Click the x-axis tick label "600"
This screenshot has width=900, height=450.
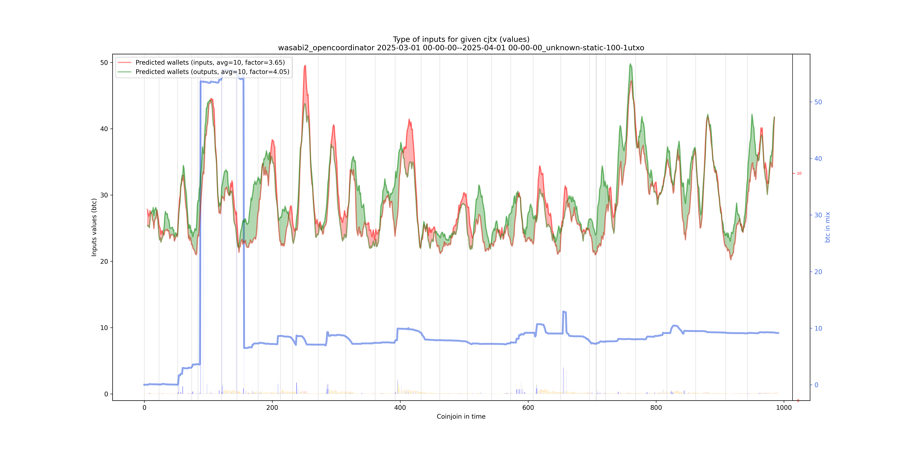[528, 408]
